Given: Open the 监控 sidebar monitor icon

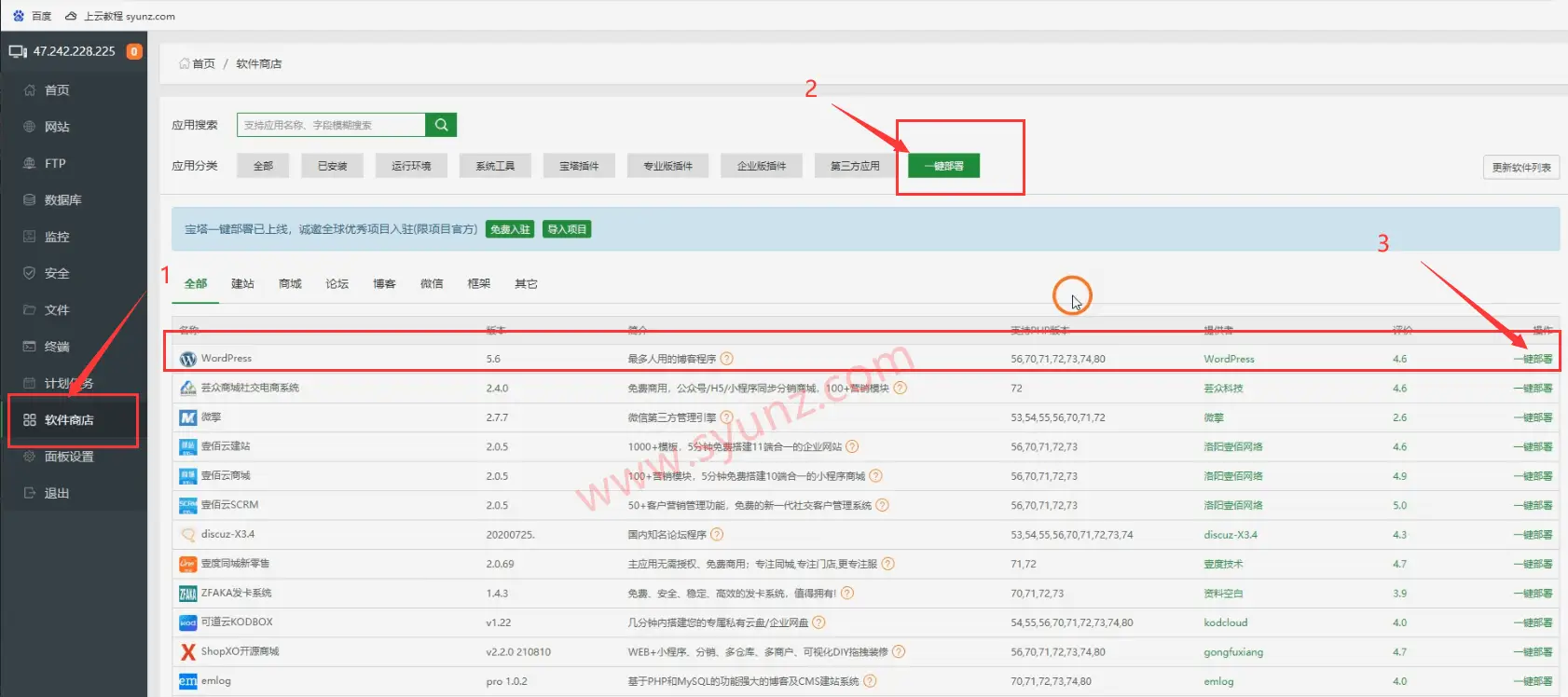Looking at the screenshot, I should pos(30,237).
